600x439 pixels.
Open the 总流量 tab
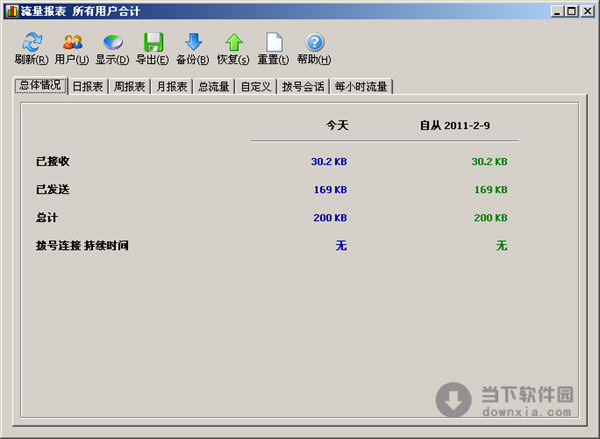214,86
